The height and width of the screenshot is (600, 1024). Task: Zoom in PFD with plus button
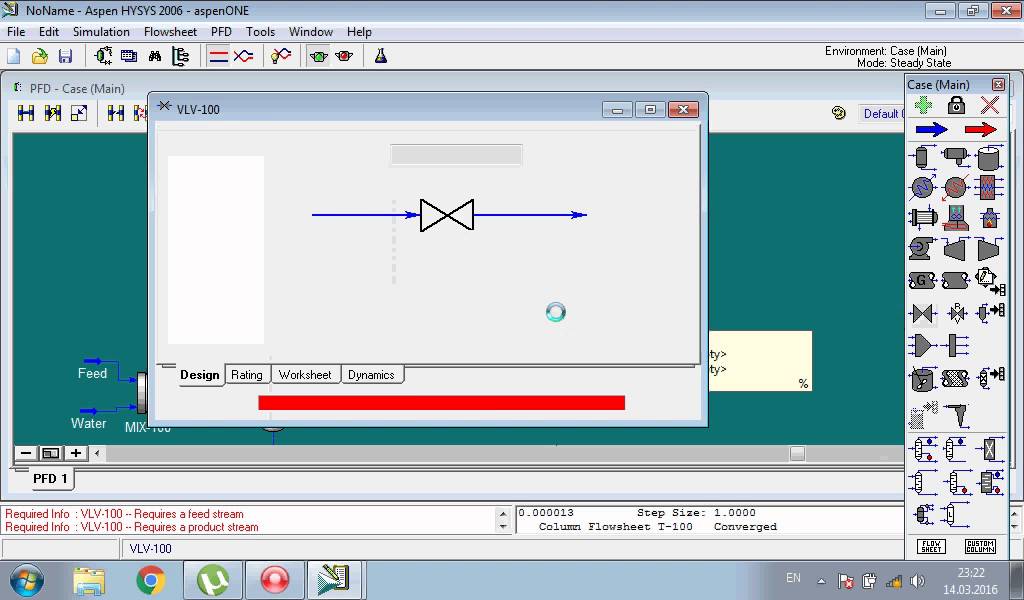76,453
